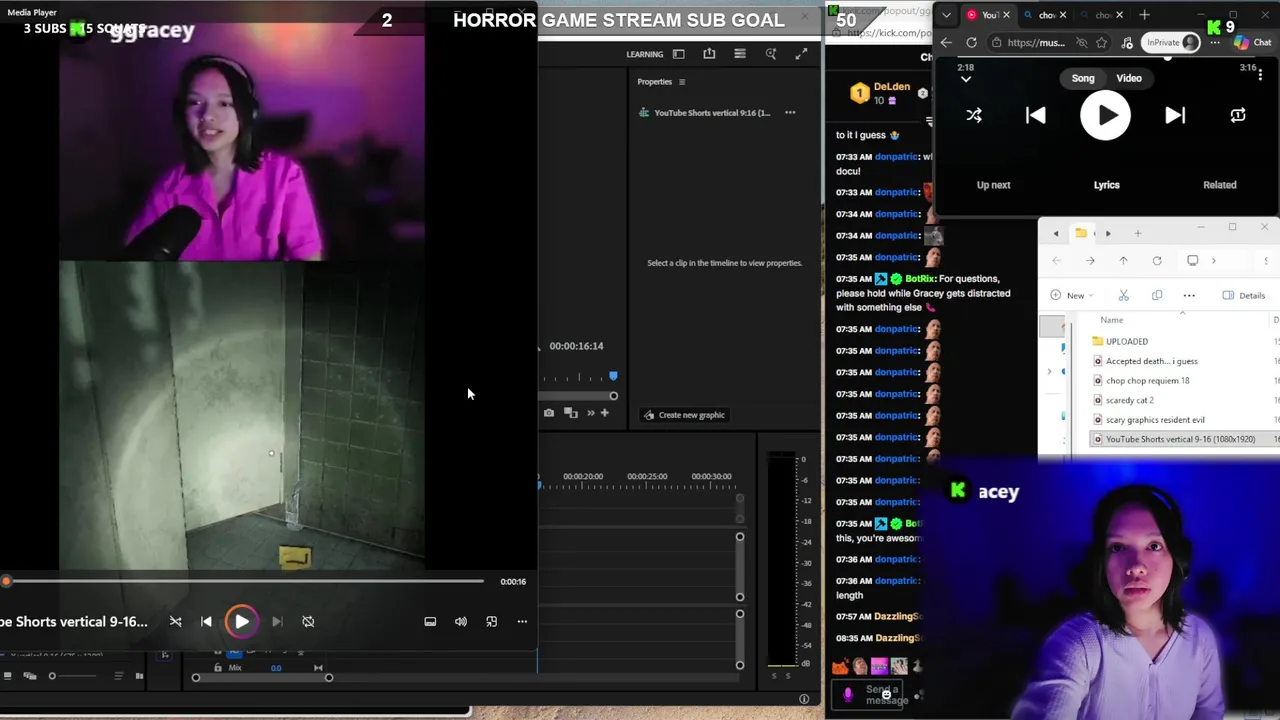Open File Explorer see more options
1280x720 pixels.
coord(1189,295)
